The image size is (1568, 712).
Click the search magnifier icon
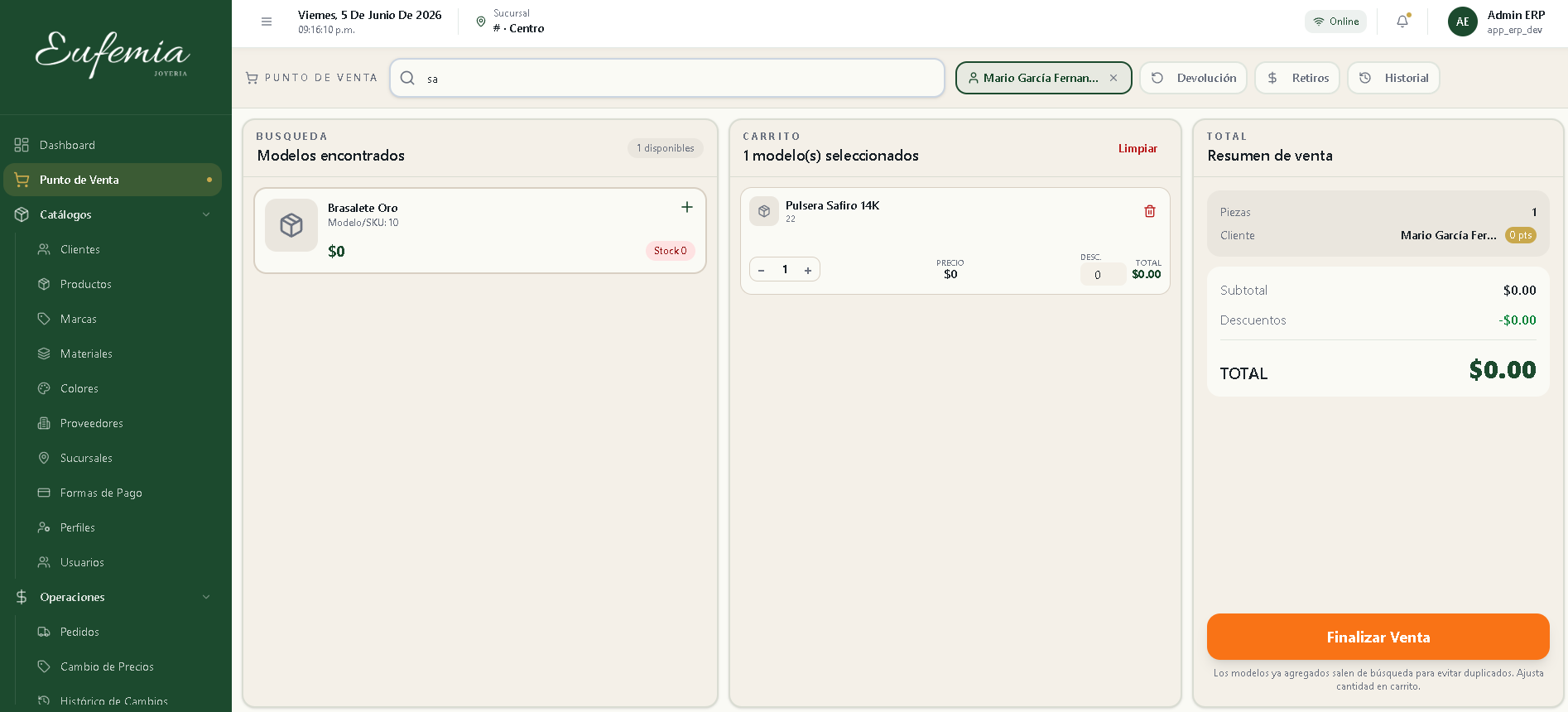[407, 78]
